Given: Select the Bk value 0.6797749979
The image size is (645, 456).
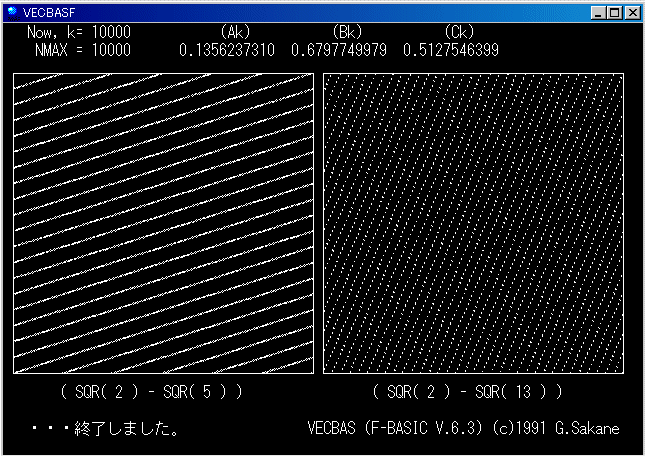Looking at the screenshot, I should tap(339, 50).
